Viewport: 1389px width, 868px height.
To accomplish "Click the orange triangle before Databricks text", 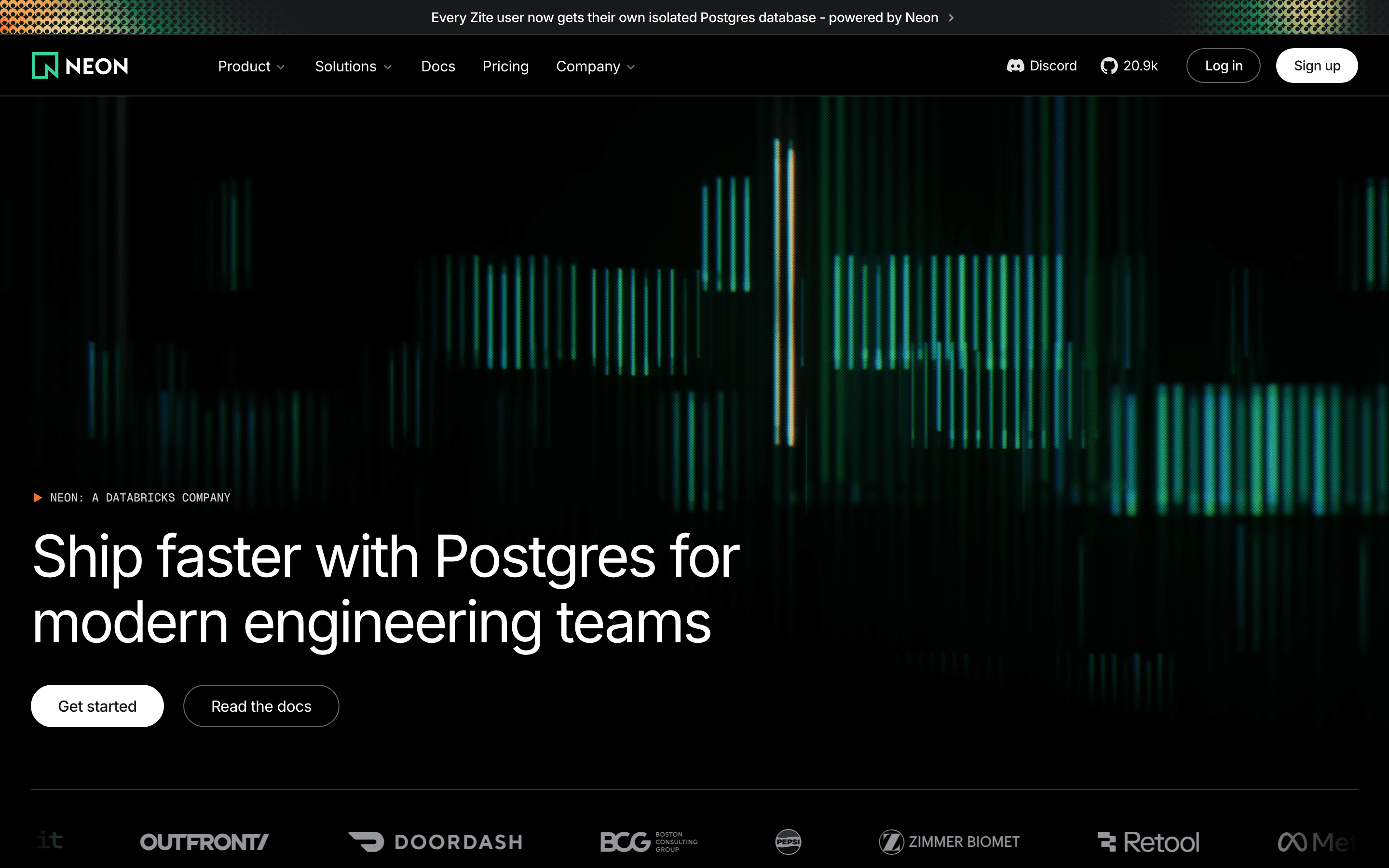I will click(x=38, y=497).
